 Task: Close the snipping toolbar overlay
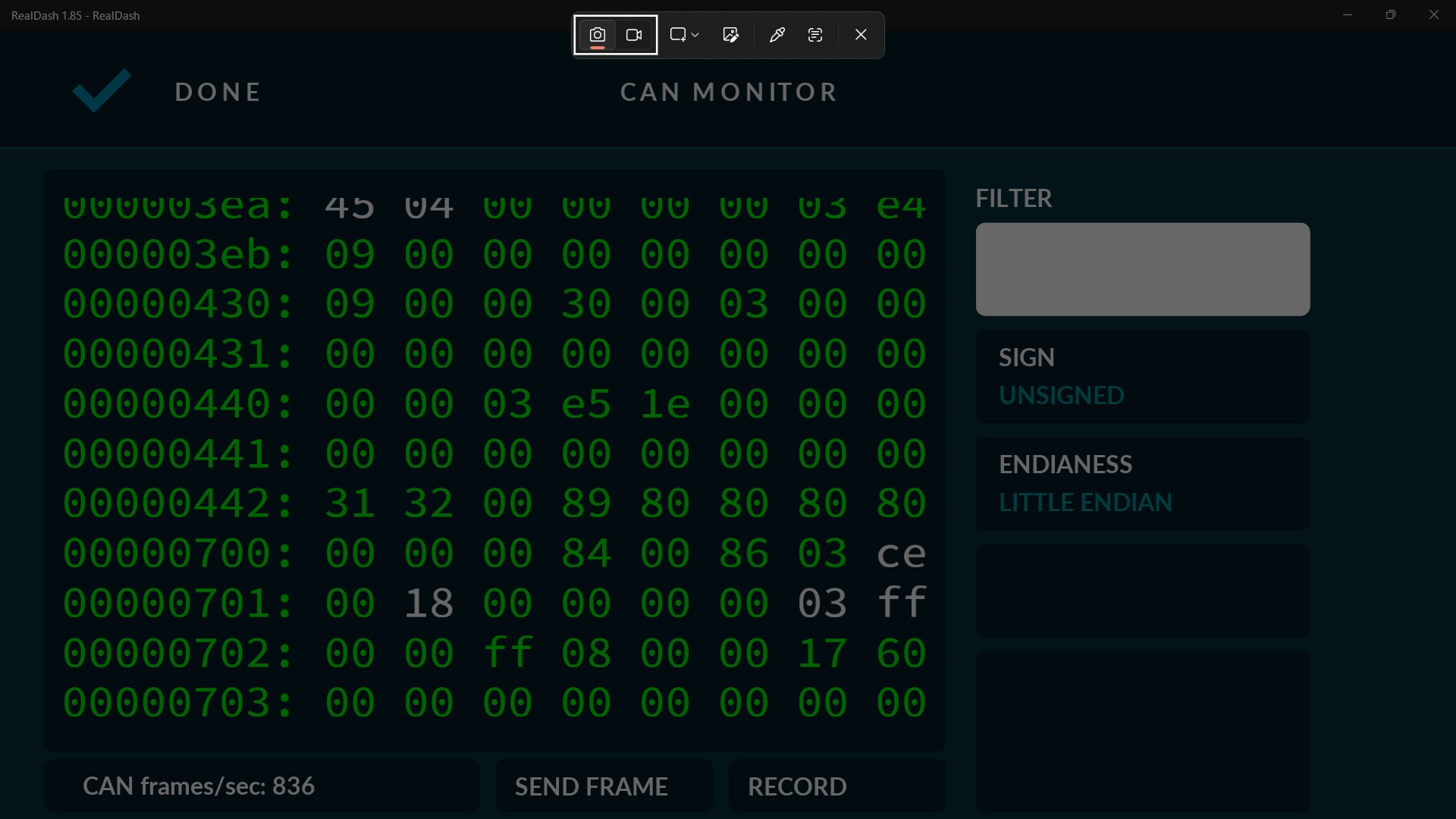(861, 35)
